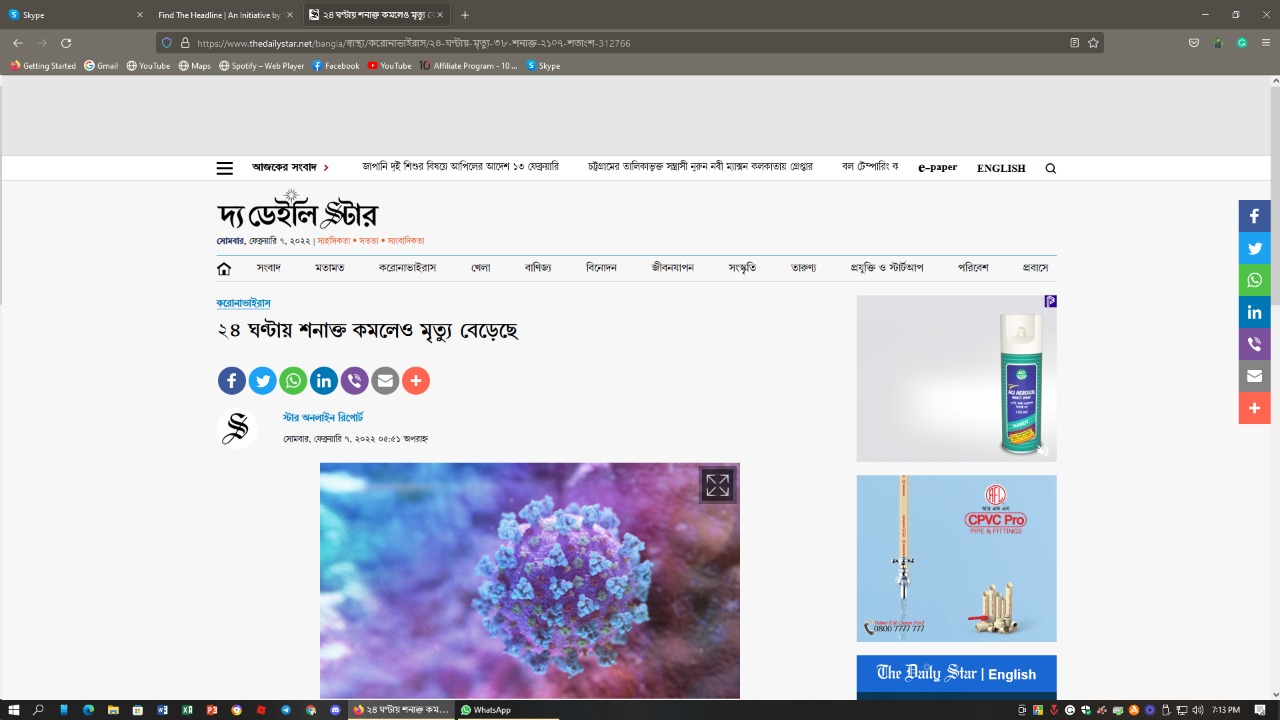Open the e-paper link in the header
Screen dimensions: 1280x720
click(x=937, y=168)
